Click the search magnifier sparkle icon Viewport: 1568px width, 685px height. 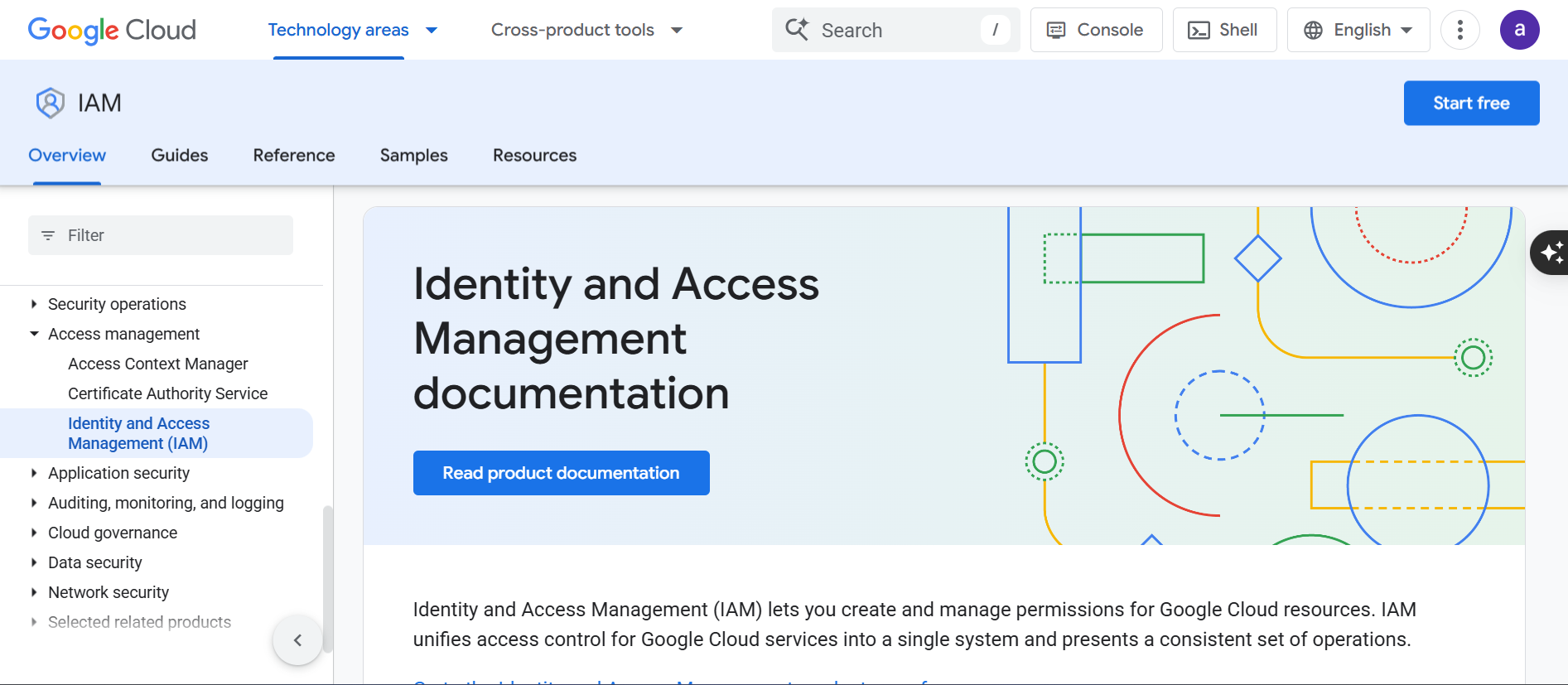(797, 30)
